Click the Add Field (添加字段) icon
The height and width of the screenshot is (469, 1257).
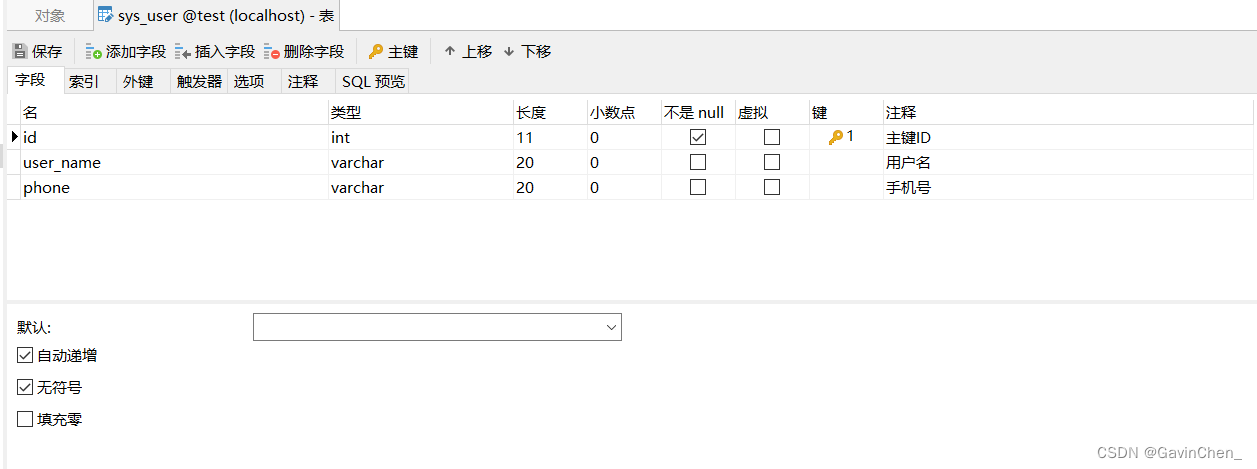click(x=94, y=51)
